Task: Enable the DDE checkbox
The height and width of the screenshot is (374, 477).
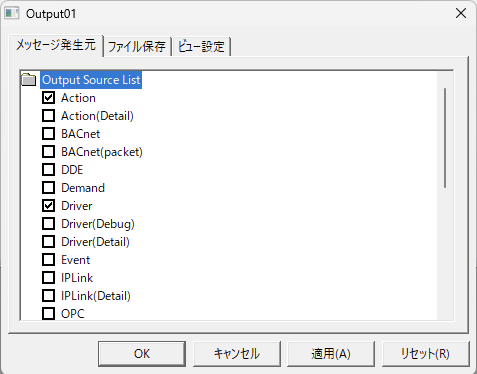Action: pyautogui.click(x=49, y=170)
